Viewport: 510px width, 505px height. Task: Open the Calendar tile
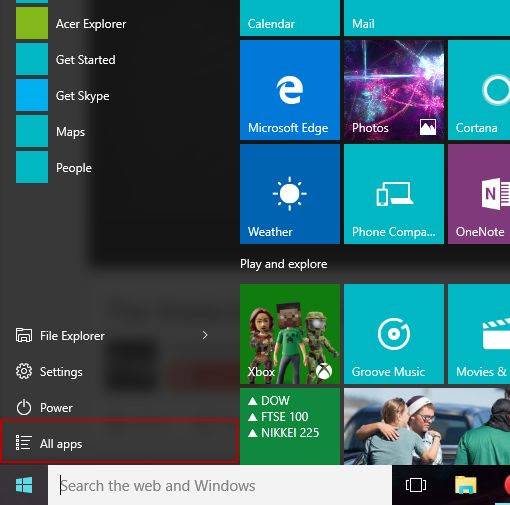(290, 18)
